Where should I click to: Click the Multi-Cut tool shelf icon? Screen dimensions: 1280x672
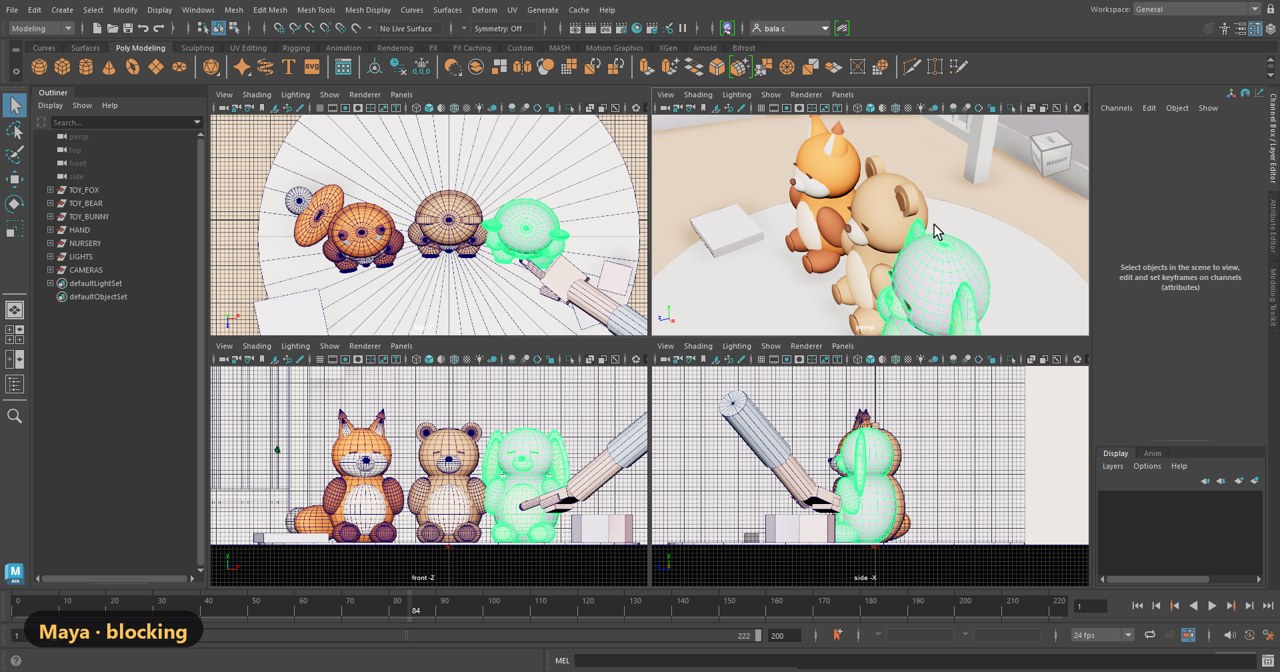[911, 67]
